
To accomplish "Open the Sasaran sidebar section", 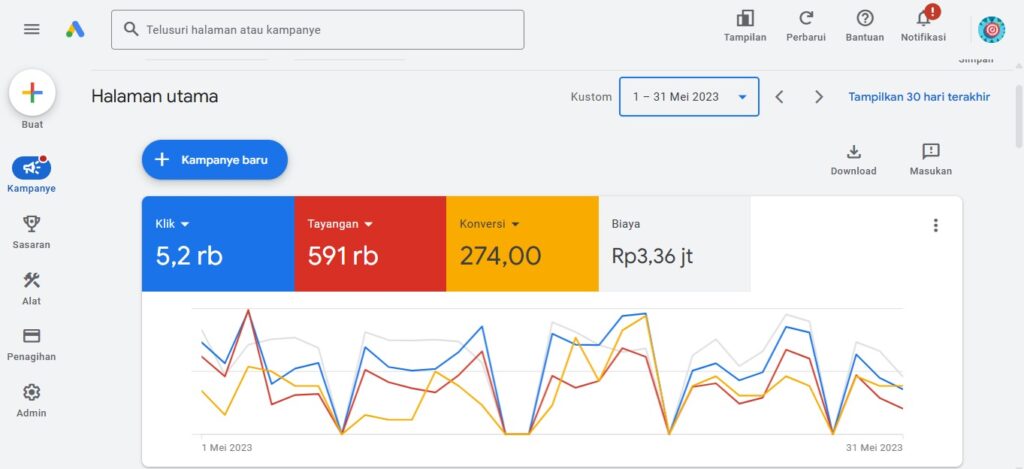I will pyautogui.click(x=31, y=224).
